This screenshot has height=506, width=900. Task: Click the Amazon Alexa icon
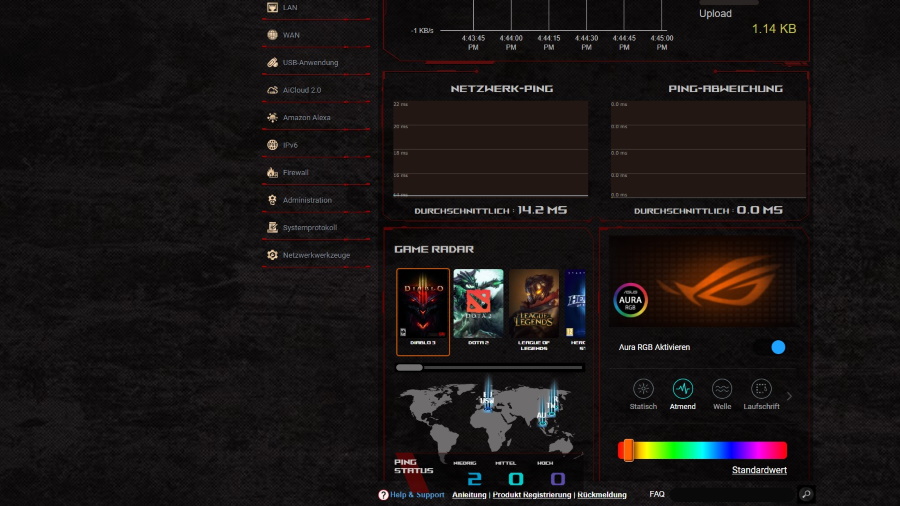coord(273,118)
